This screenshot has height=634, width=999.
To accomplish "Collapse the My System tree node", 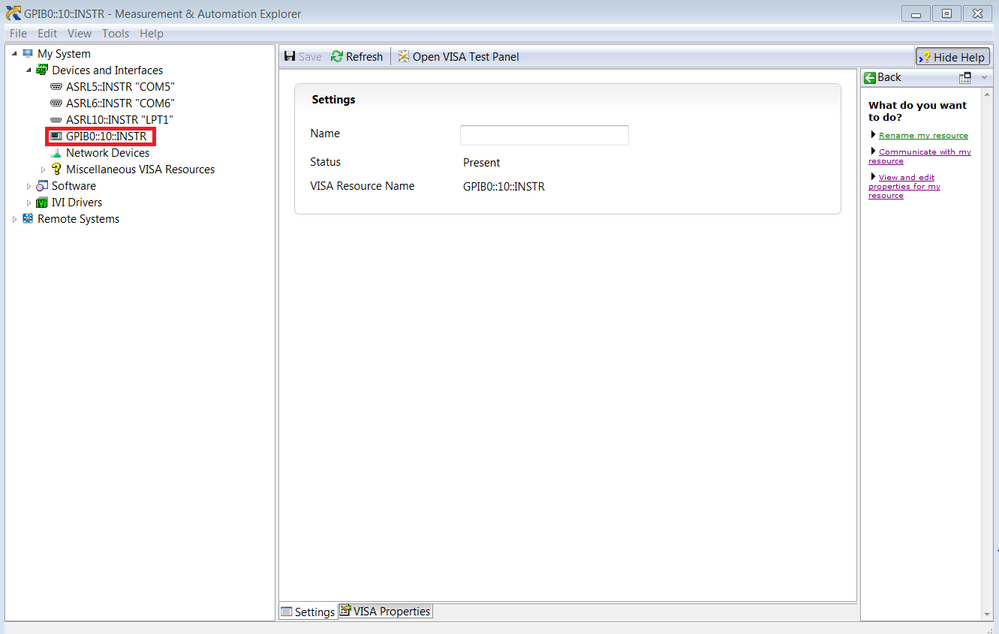I will (x=15, y=54).
